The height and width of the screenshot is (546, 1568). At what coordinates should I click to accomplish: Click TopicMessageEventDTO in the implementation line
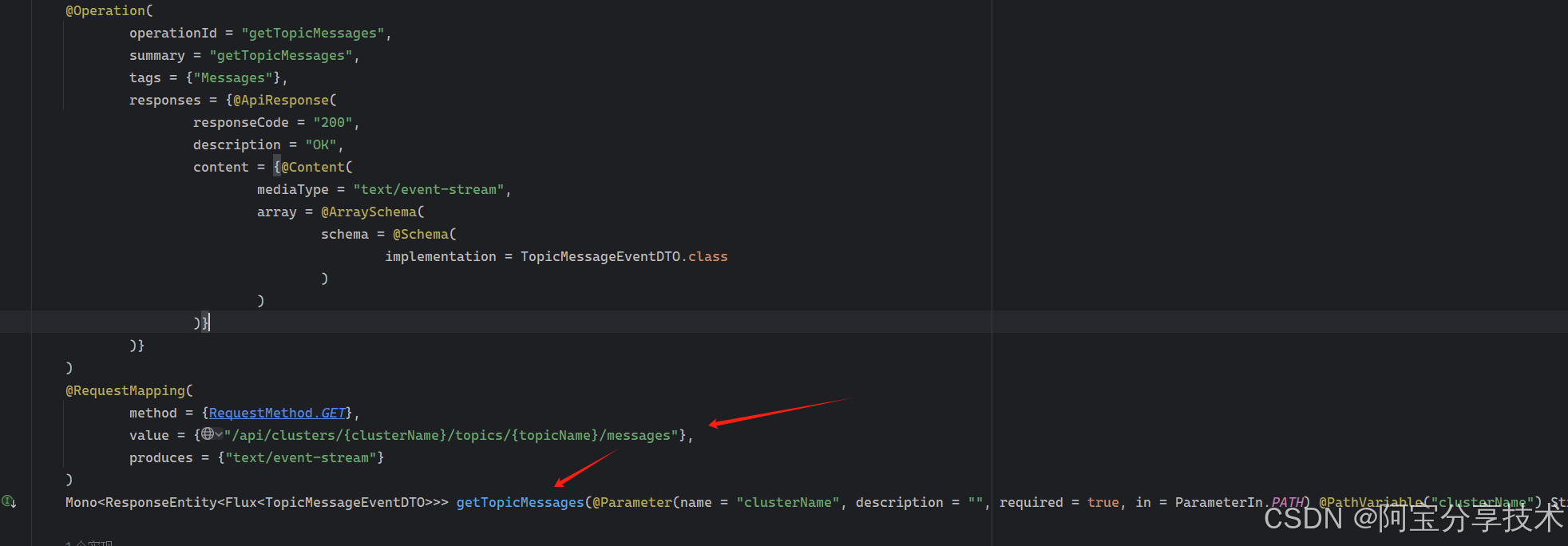pyautogui.click(x=600, y=256)
